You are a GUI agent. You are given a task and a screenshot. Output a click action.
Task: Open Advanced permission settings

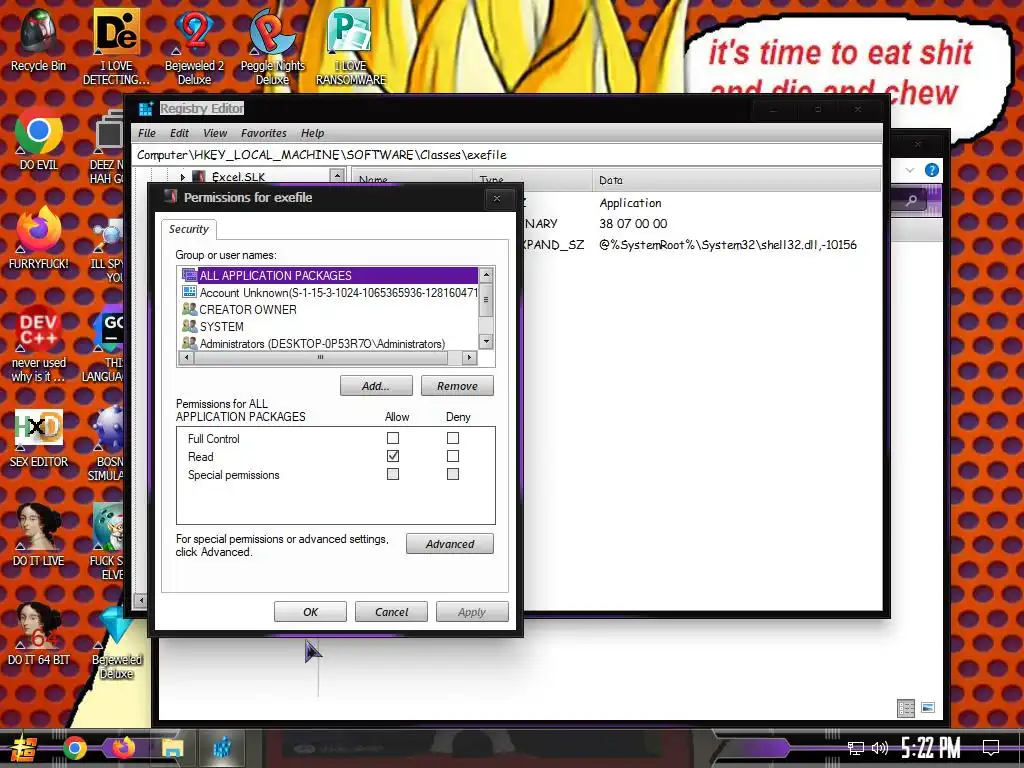(450, 544)
